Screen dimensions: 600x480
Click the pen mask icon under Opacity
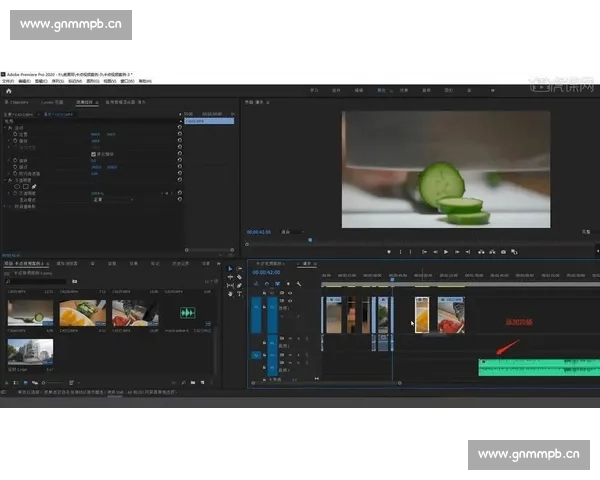(33, 186)
